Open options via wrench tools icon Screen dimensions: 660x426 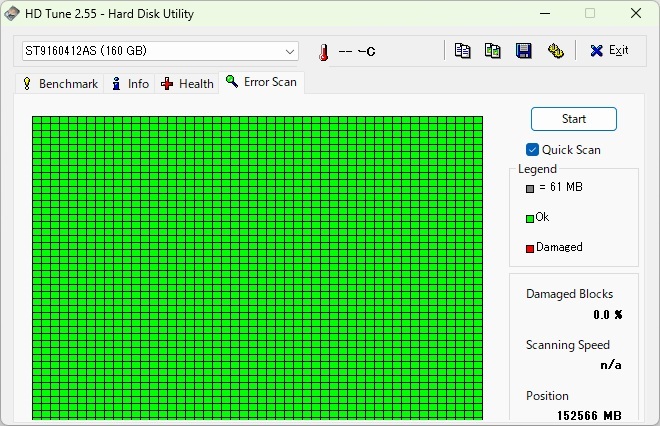(x=556, y=51)
